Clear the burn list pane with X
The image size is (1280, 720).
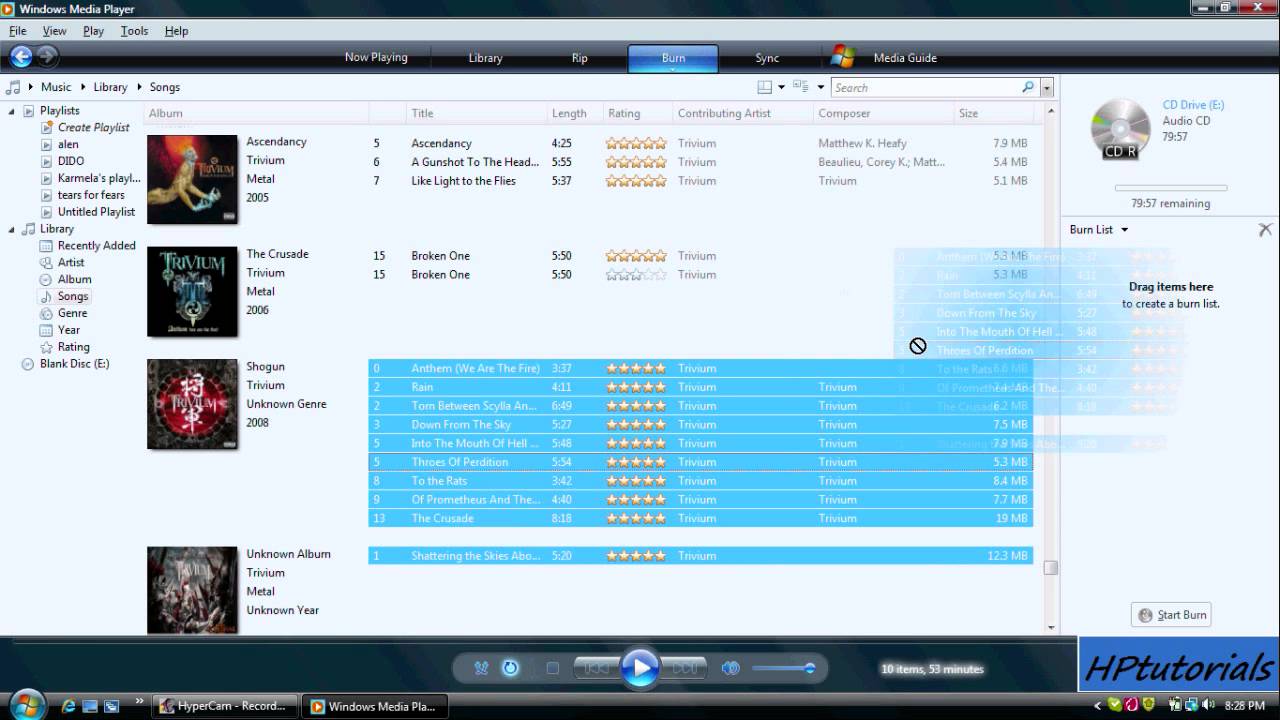coord(1265,229)
